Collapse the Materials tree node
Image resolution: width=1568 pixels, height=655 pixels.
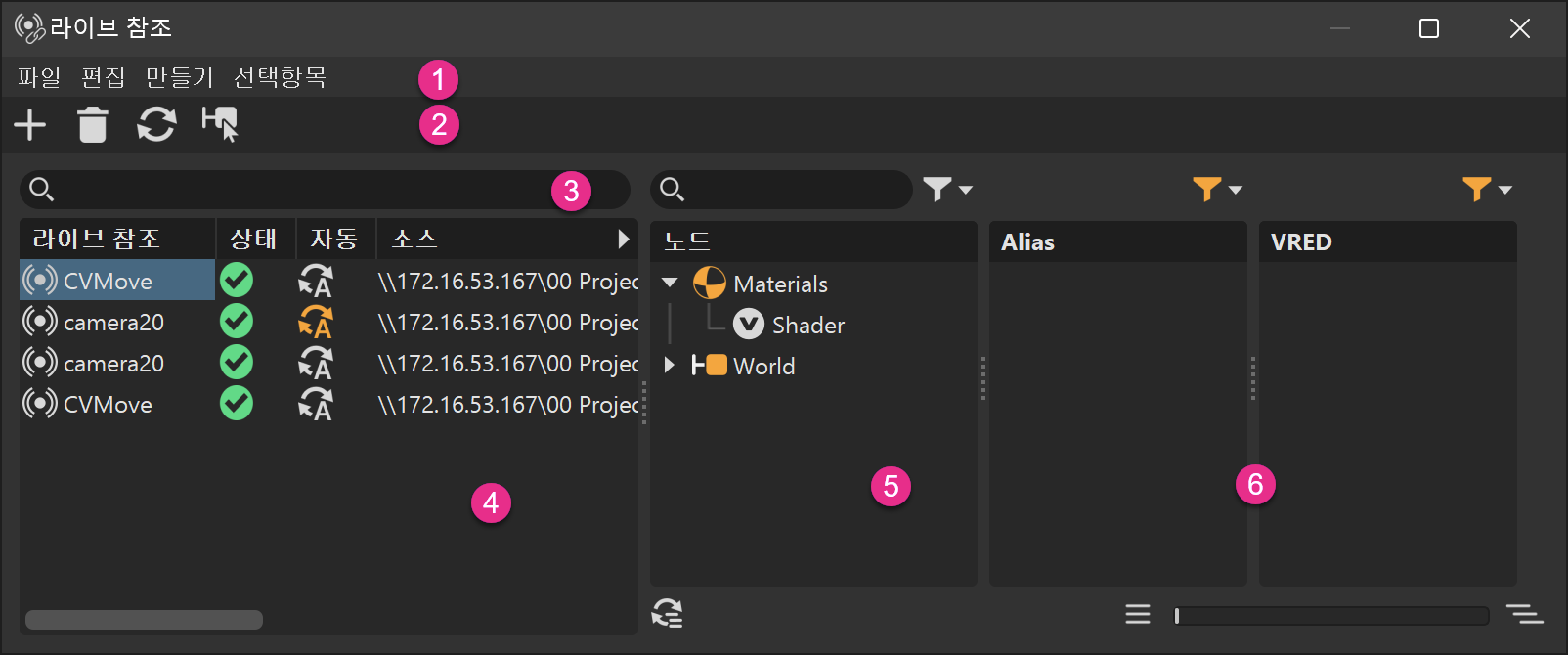(x=670, y=283)
